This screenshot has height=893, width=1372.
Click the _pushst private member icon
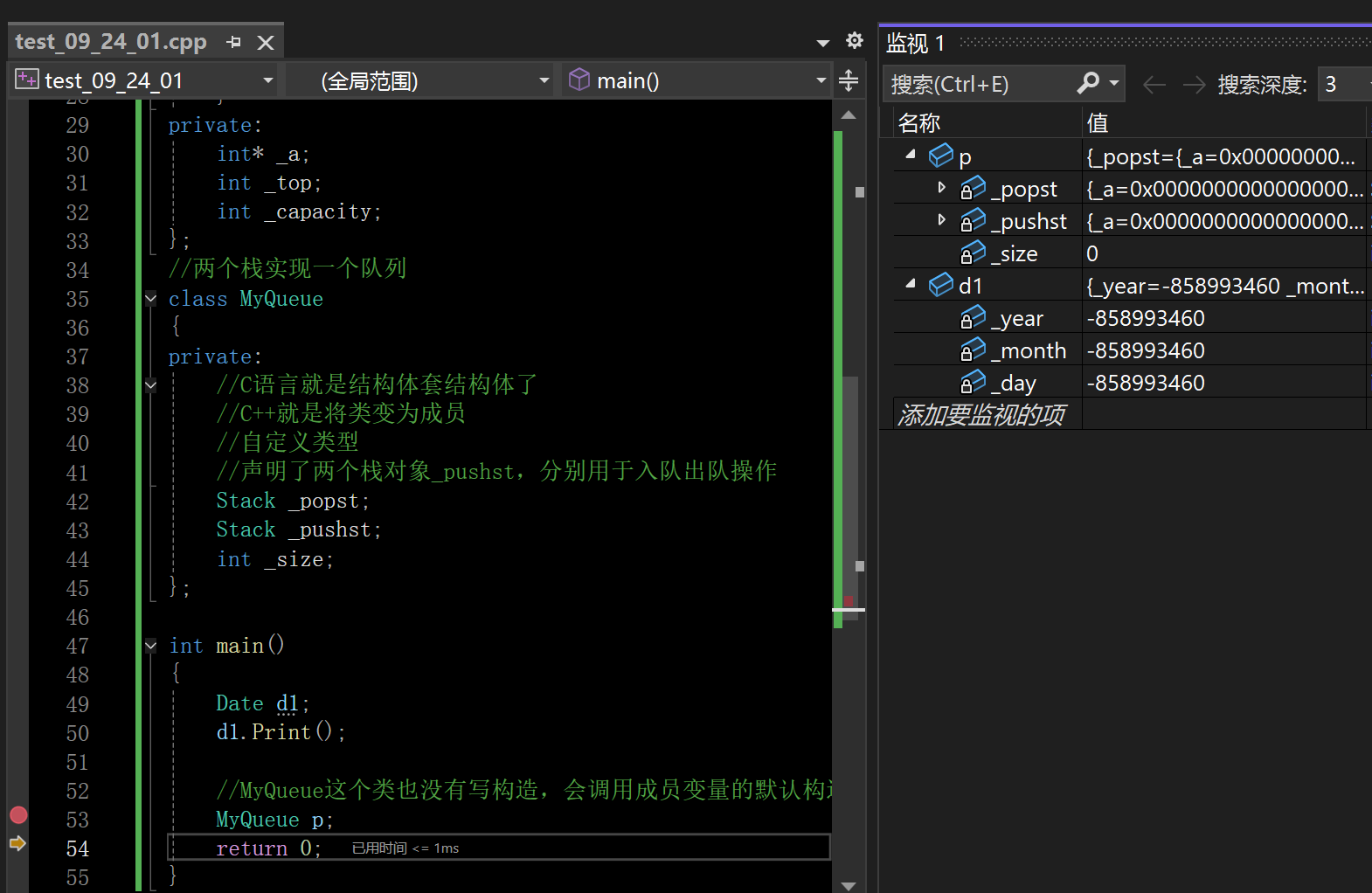coord(973,220)
